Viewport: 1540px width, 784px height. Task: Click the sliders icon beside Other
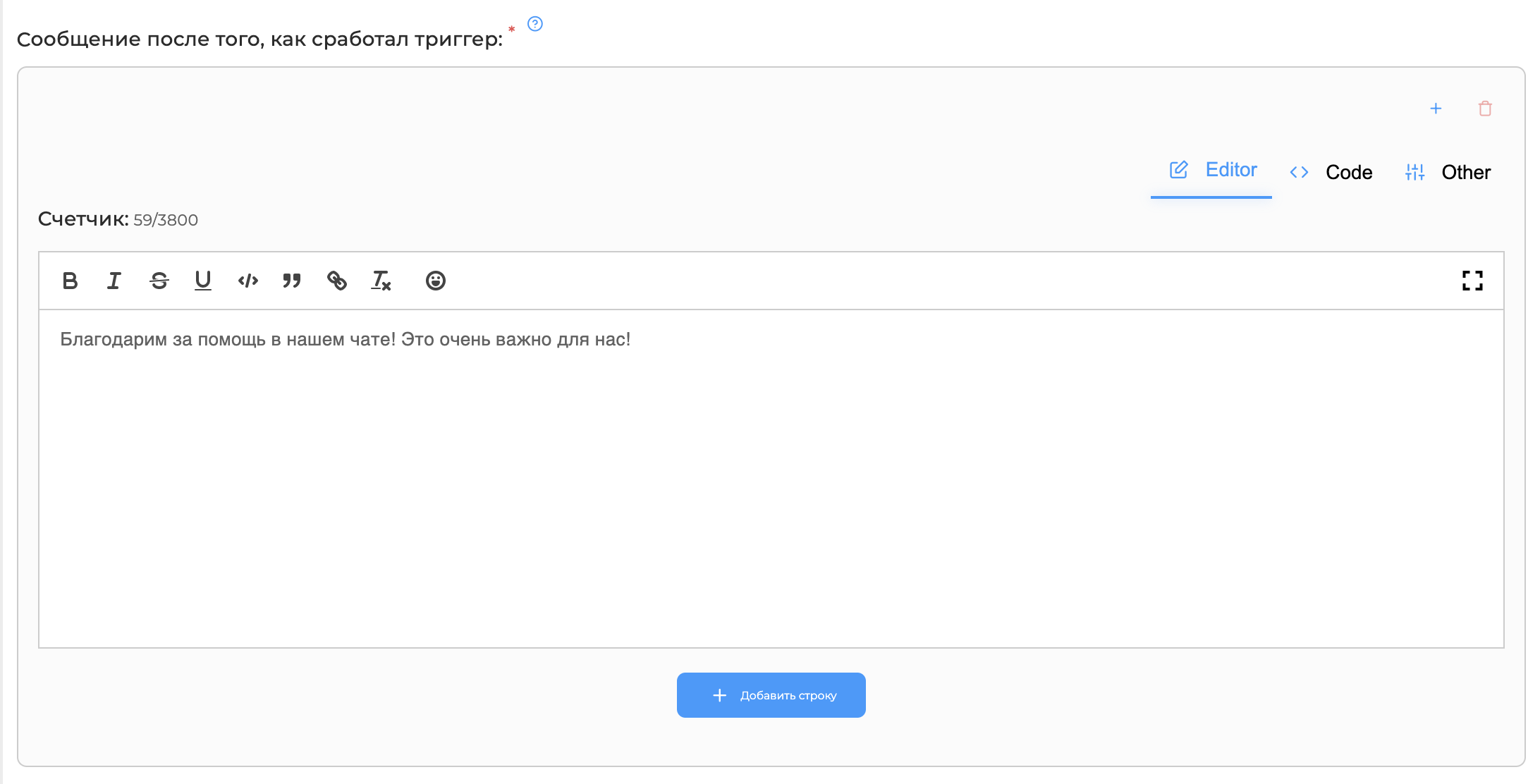pos(1415,172)
